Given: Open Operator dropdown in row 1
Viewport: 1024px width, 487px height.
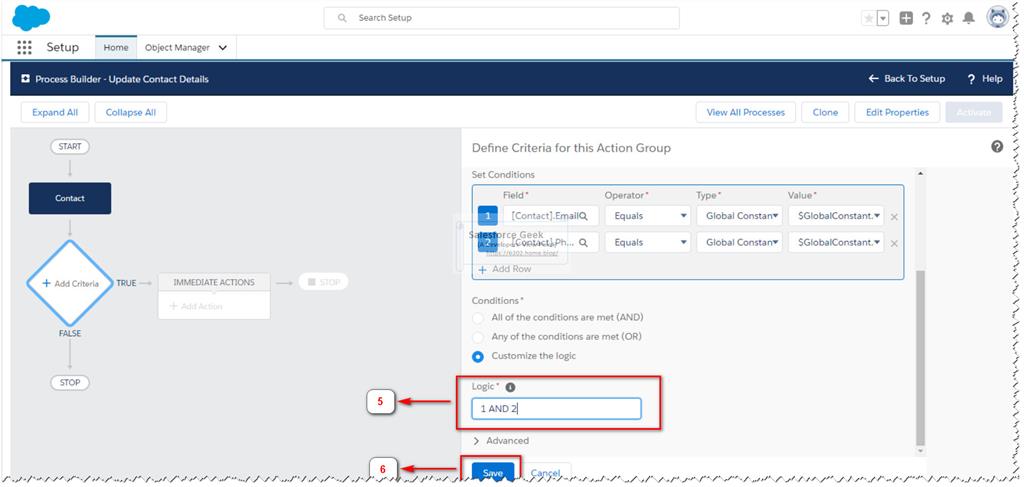Looking at the screenshot, I should (x=648, y=215).
